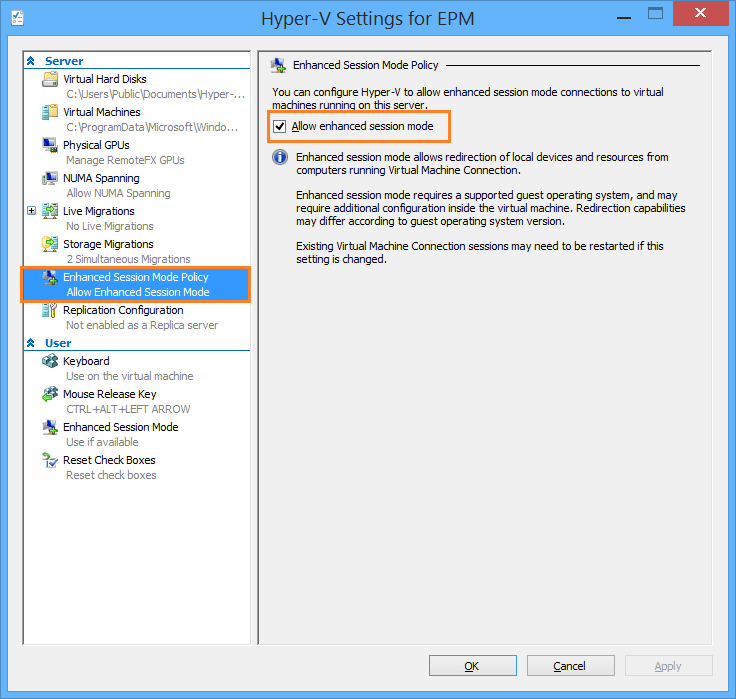The image size is (736, 699).
Task: Close the Hyper-V Settings window
Action: coord(700,13)
